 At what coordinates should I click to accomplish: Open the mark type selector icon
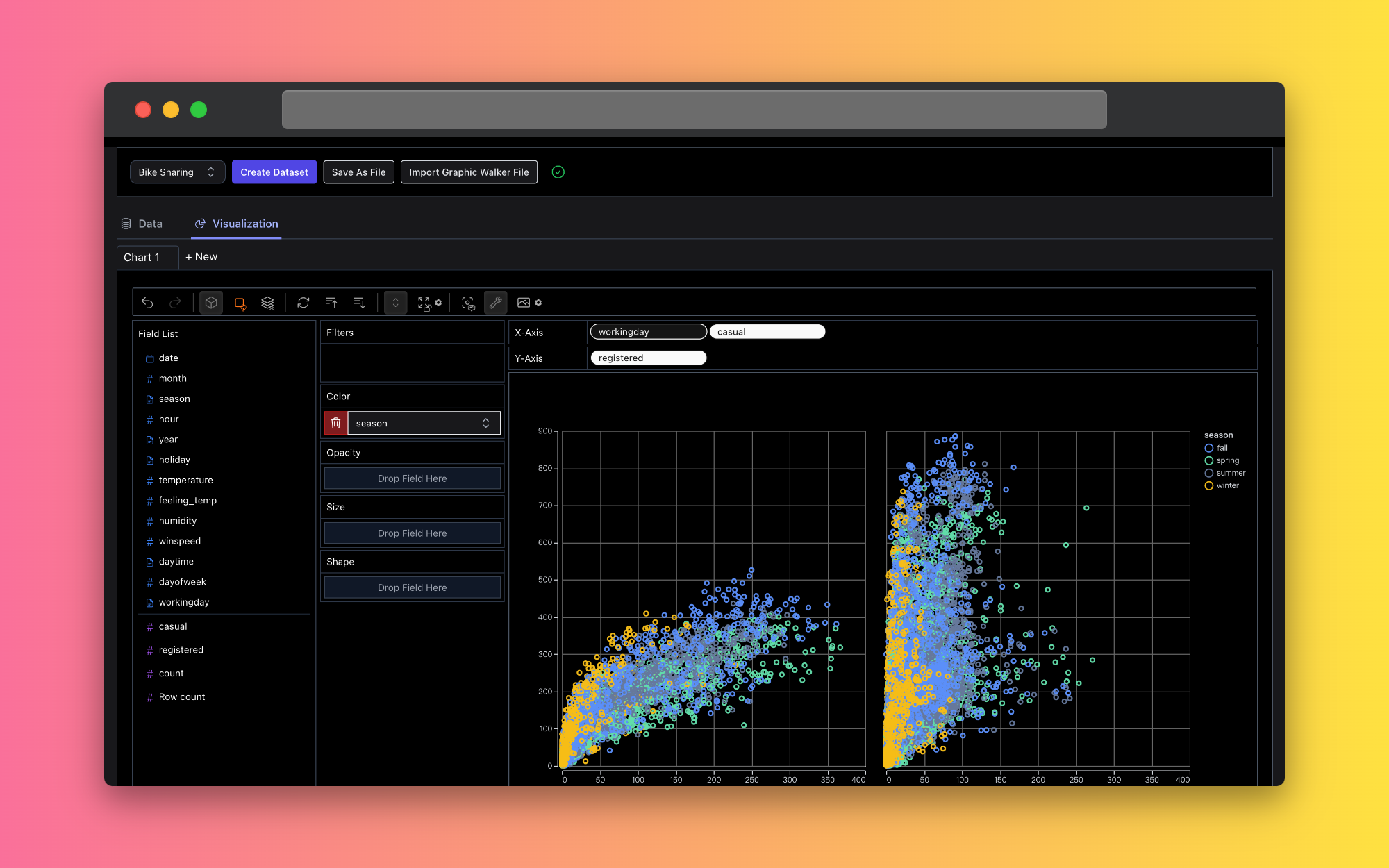(x=240, y=303)
